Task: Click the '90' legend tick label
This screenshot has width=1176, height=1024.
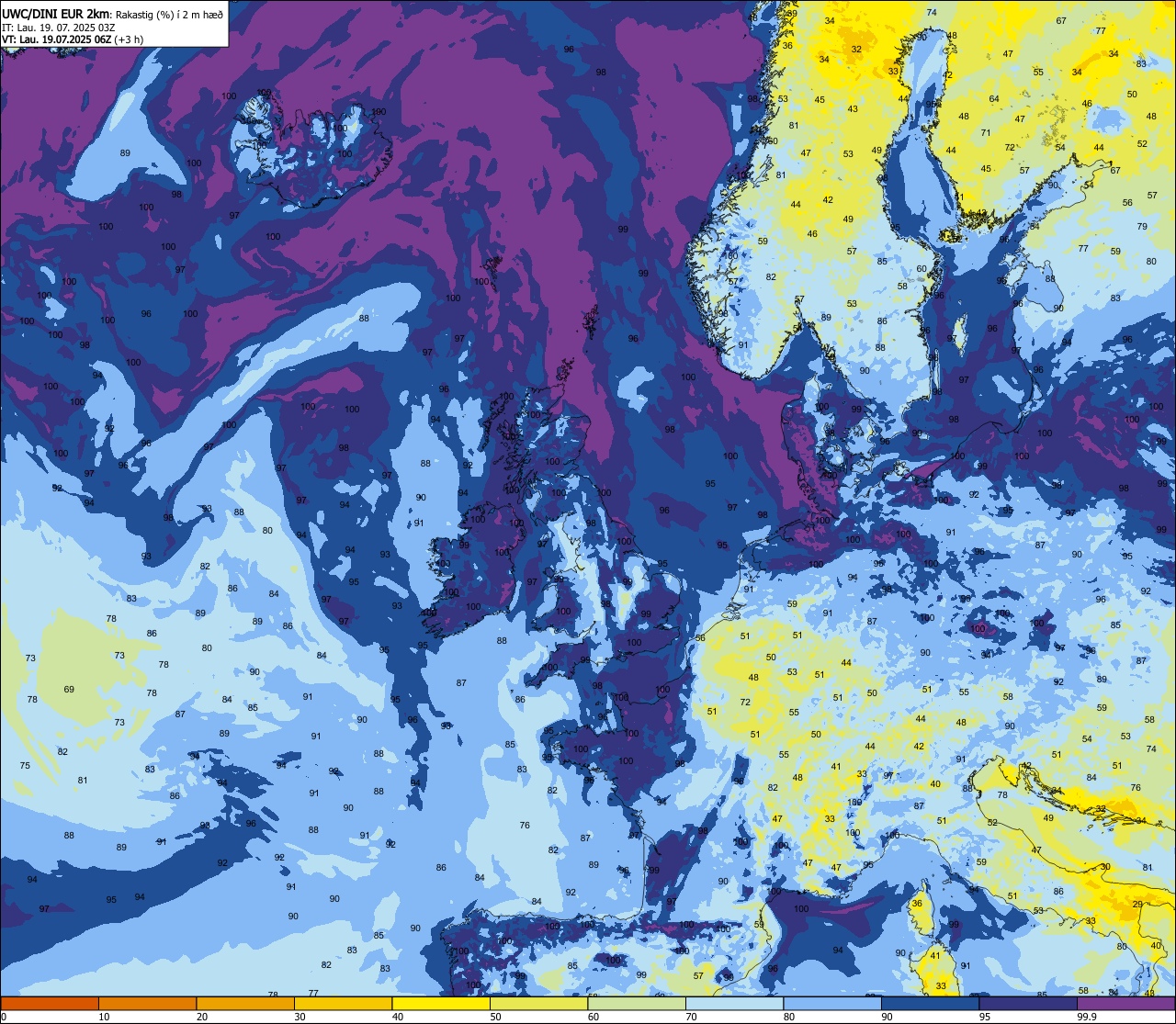Action: coord(888,1017)
